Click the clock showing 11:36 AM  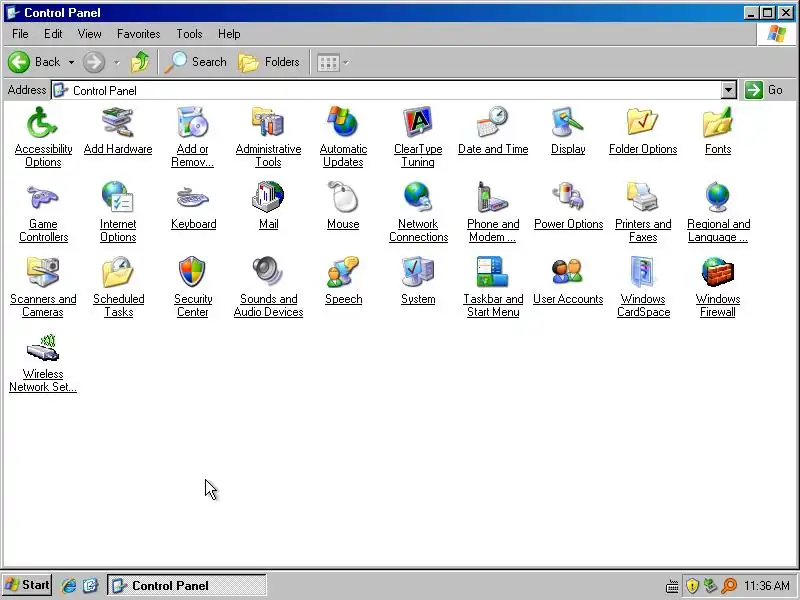point(766,585)
